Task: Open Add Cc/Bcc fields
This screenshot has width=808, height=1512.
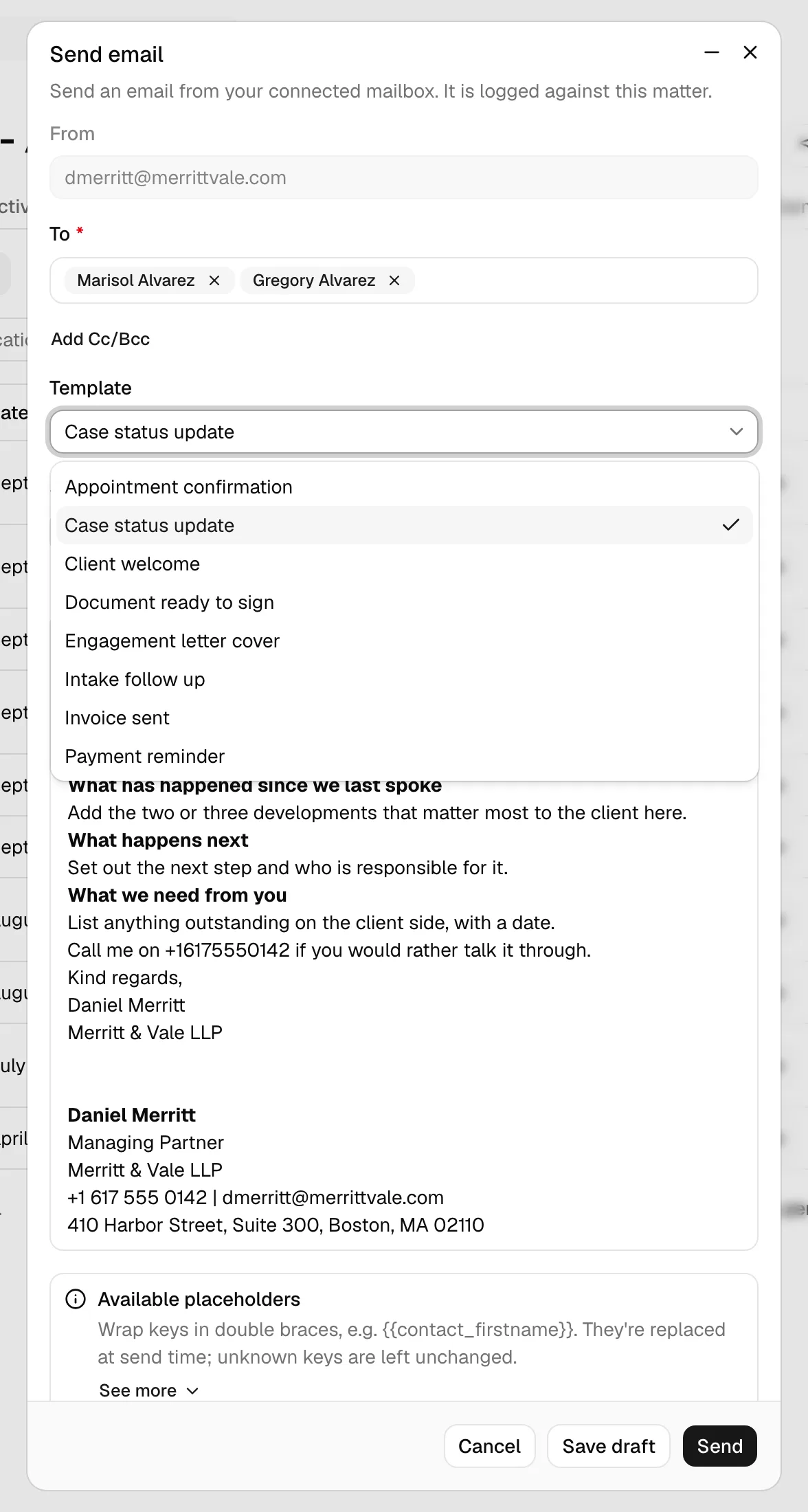Action: pyautogui.click(x=100, y=339)
